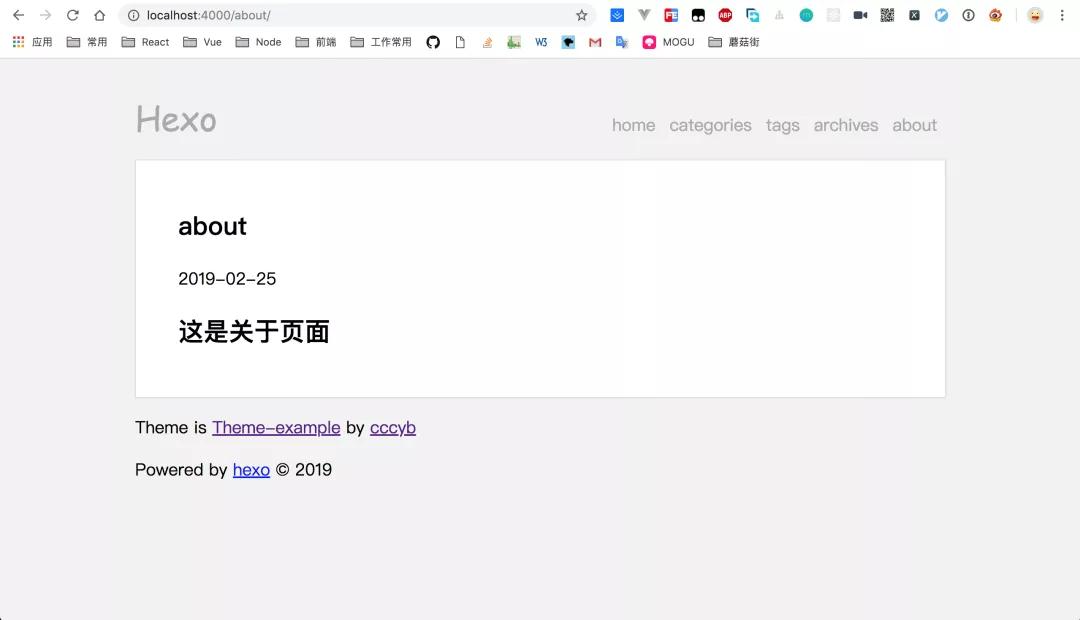Click the screen recorder camera extension icon
1080x620 pixels.
click(858, 15)
